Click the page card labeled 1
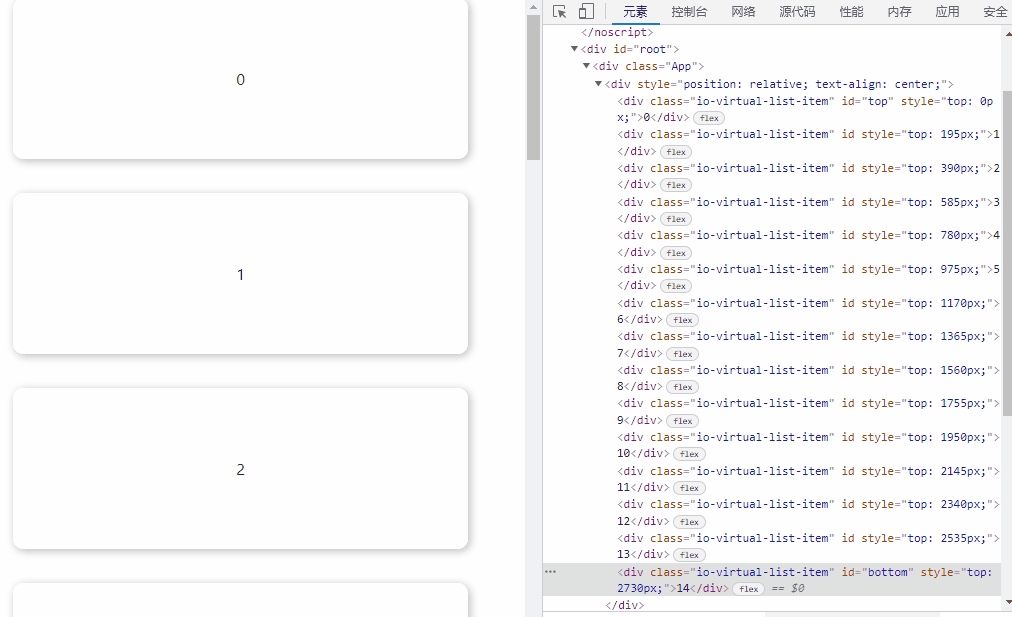Viewport: 1012px width, 617px height. coord(240,274)
